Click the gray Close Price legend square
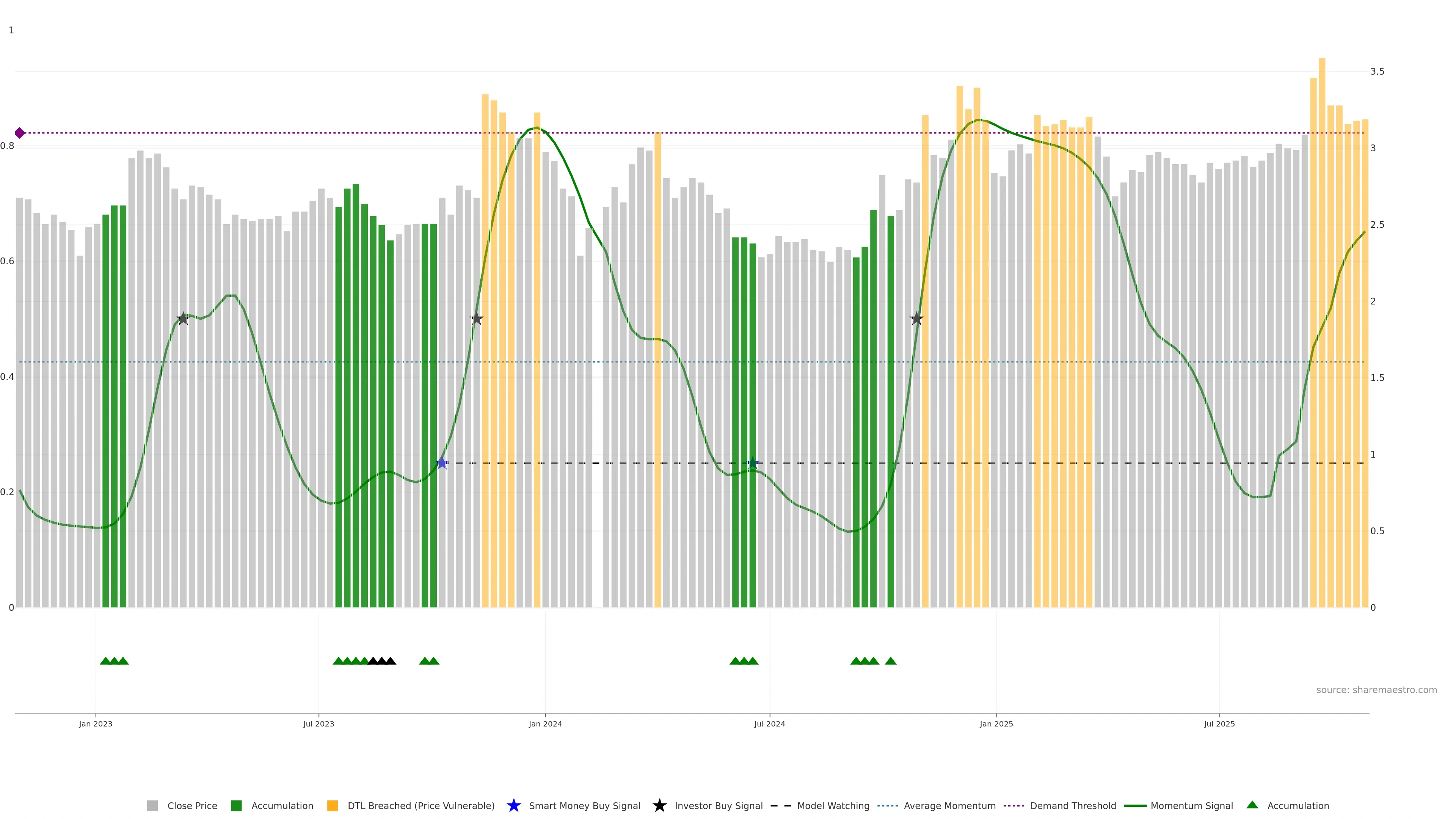This screenshot has height=819, width=1456. 152,805
